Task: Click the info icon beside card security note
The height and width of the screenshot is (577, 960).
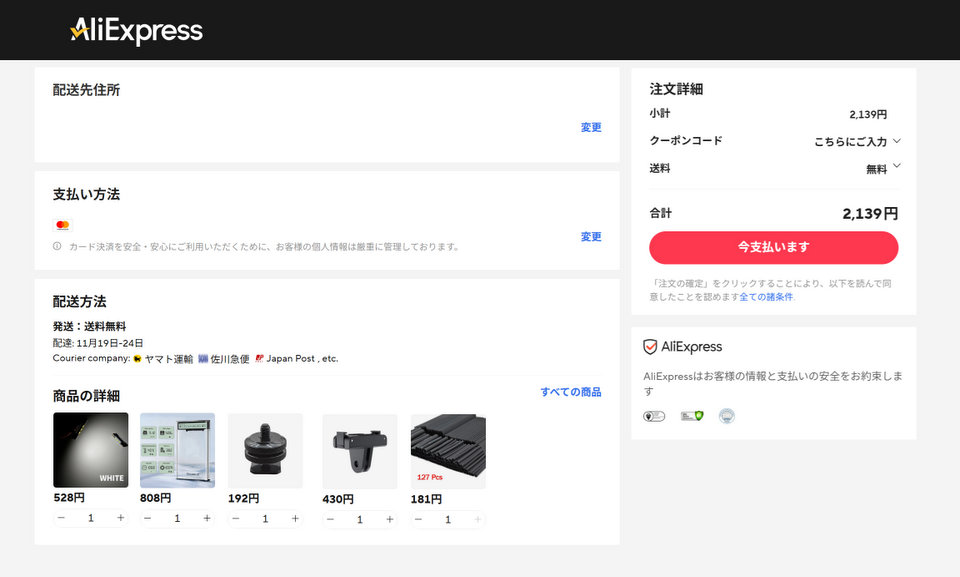Action: pyautogui.click(x=57, y=246)
